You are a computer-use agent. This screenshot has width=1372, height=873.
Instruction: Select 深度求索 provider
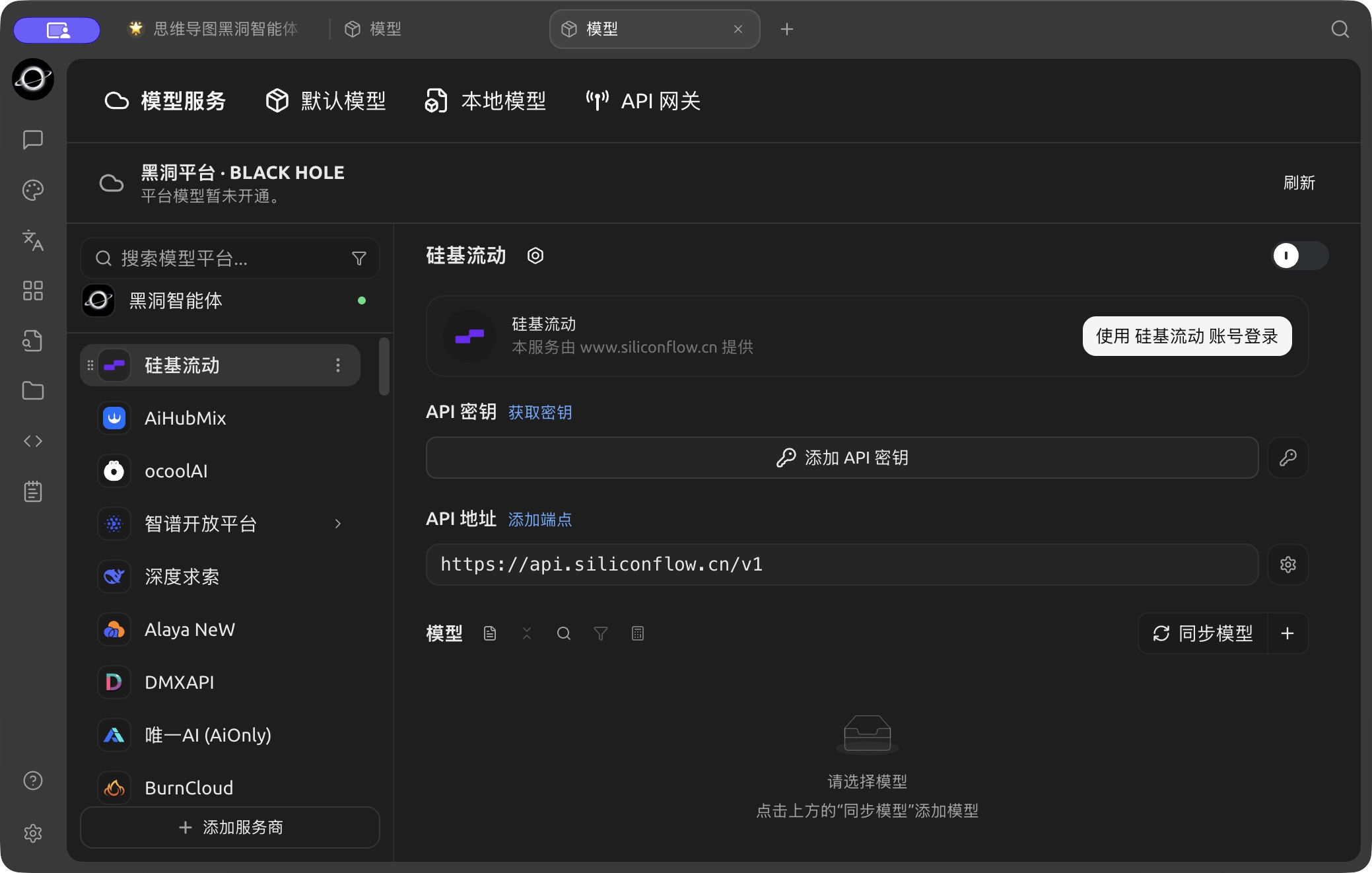tap(221, 576)
